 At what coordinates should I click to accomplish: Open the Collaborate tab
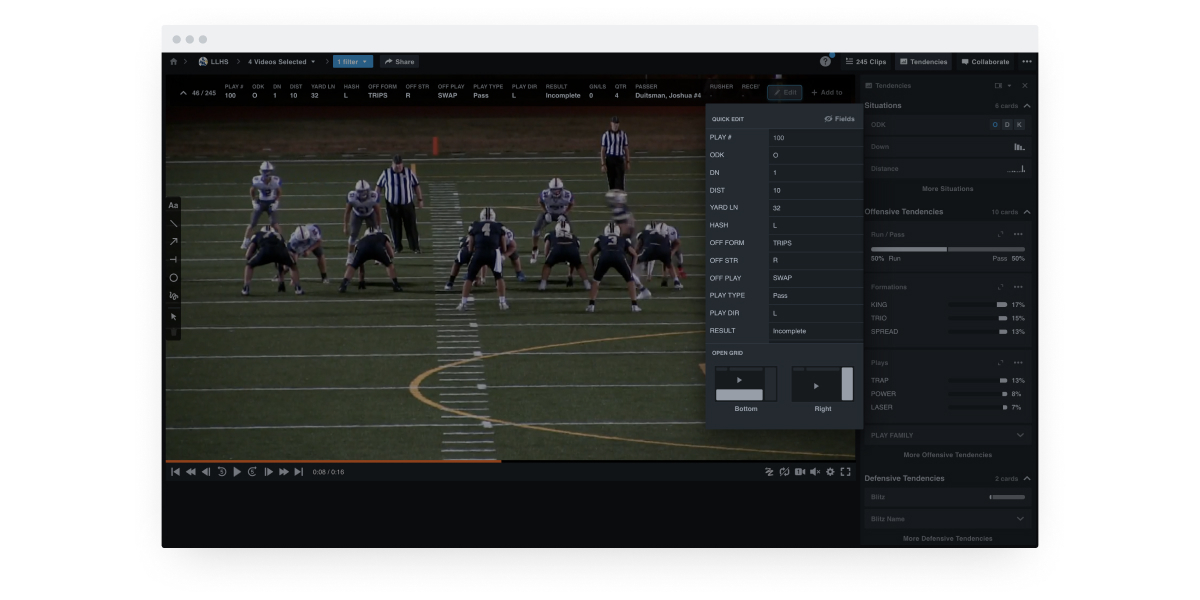point(985,62)
